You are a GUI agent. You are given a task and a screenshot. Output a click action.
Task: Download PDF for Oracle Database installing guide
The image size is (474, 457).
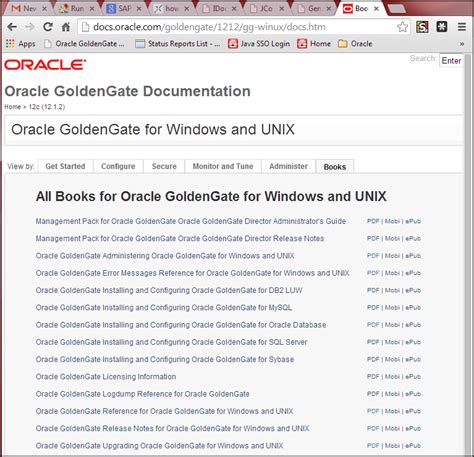(373, 325)
